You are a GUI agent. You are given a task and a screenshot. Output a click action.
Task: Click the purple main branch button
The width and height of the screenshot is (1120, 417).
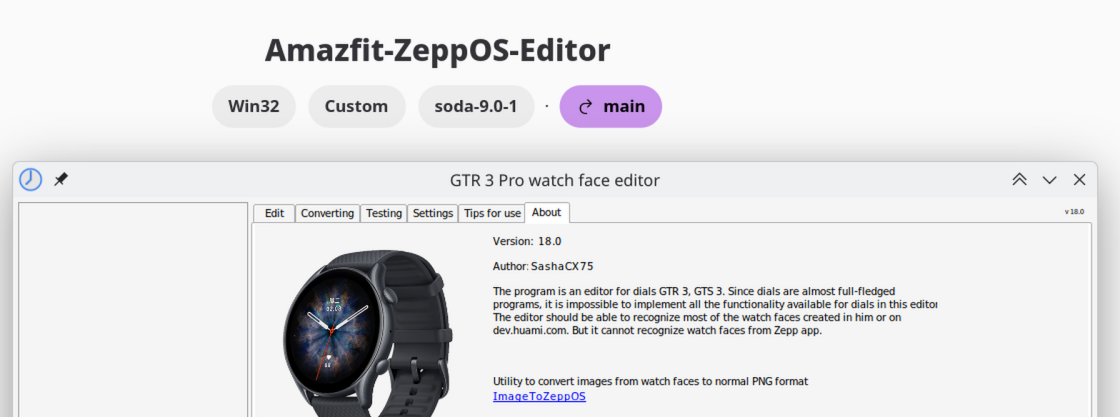[611, 106]
